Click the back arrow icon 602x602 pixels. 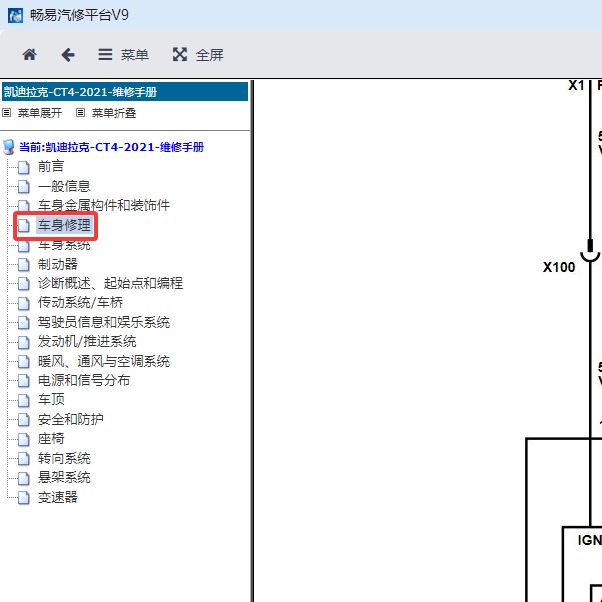[x=68, y=55]
